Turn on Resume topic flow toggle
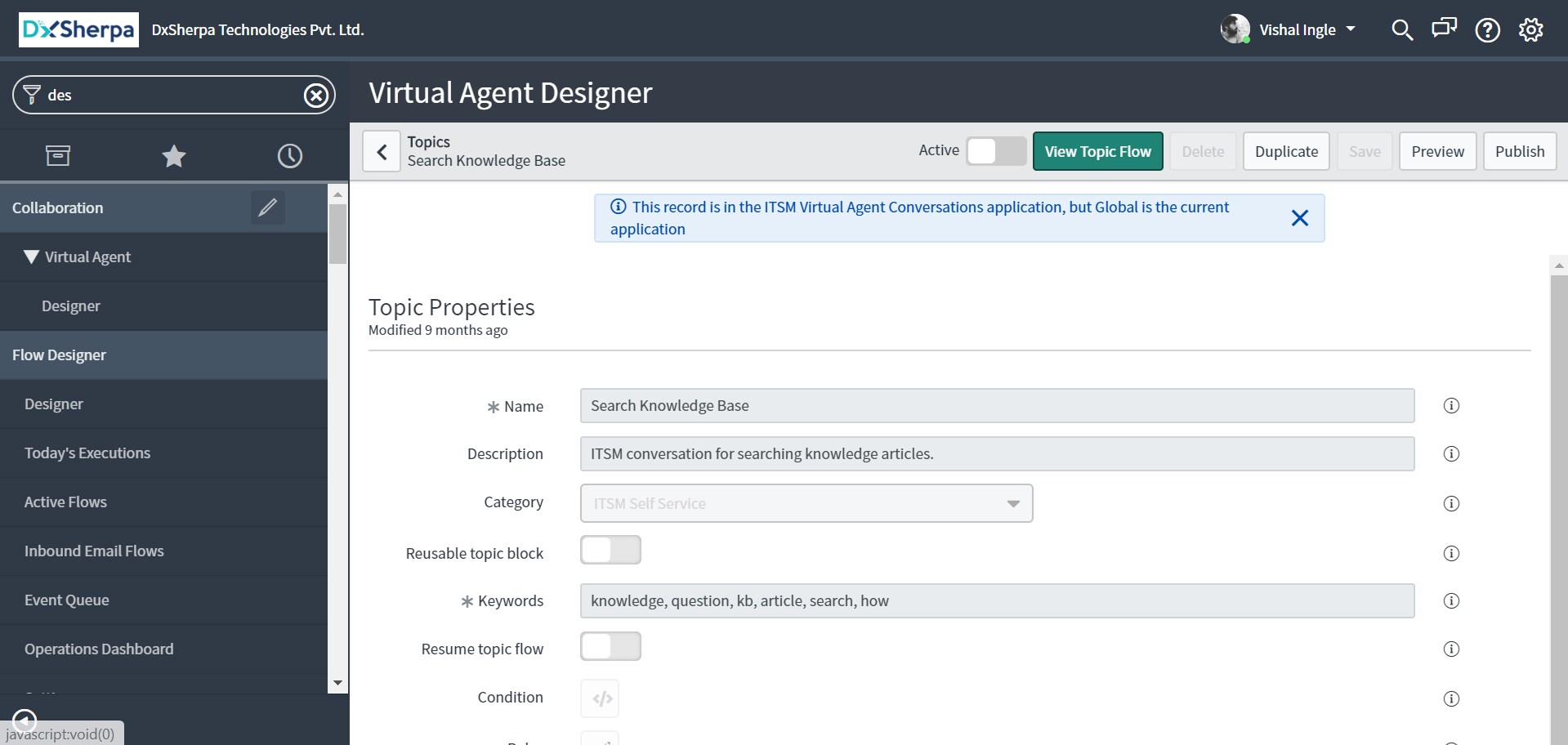The width and height of the screenshot is (1568, 745). click(610, 647)
